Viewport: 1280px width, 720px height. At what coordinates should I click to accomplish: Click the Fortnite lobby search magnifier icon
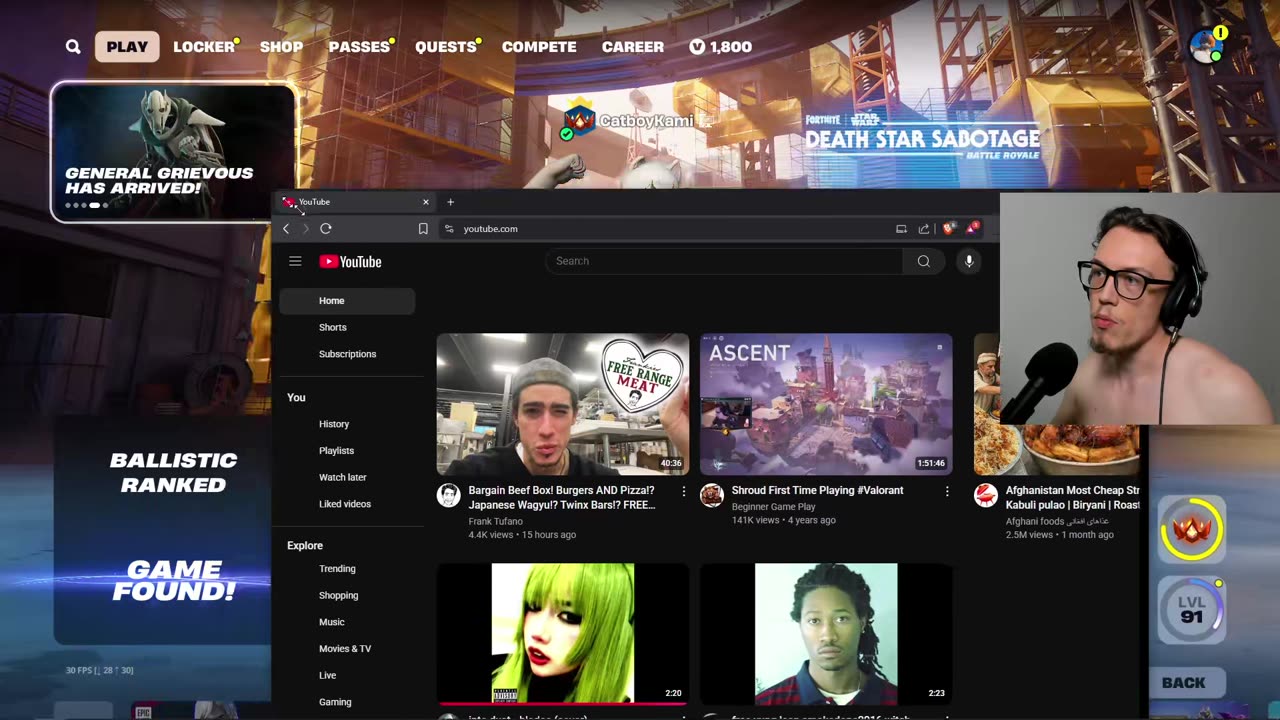tap(73, 46)
